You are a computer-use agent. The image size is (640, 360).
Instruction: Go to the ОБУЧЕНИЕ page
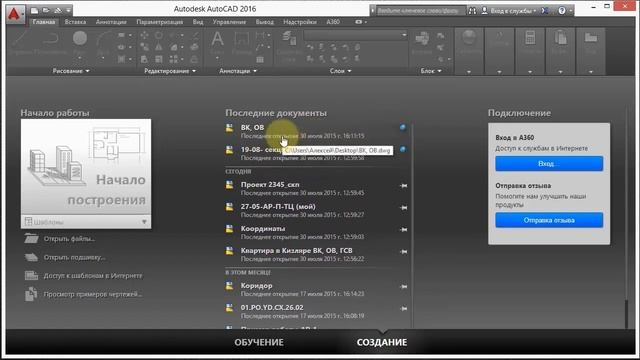259,342
